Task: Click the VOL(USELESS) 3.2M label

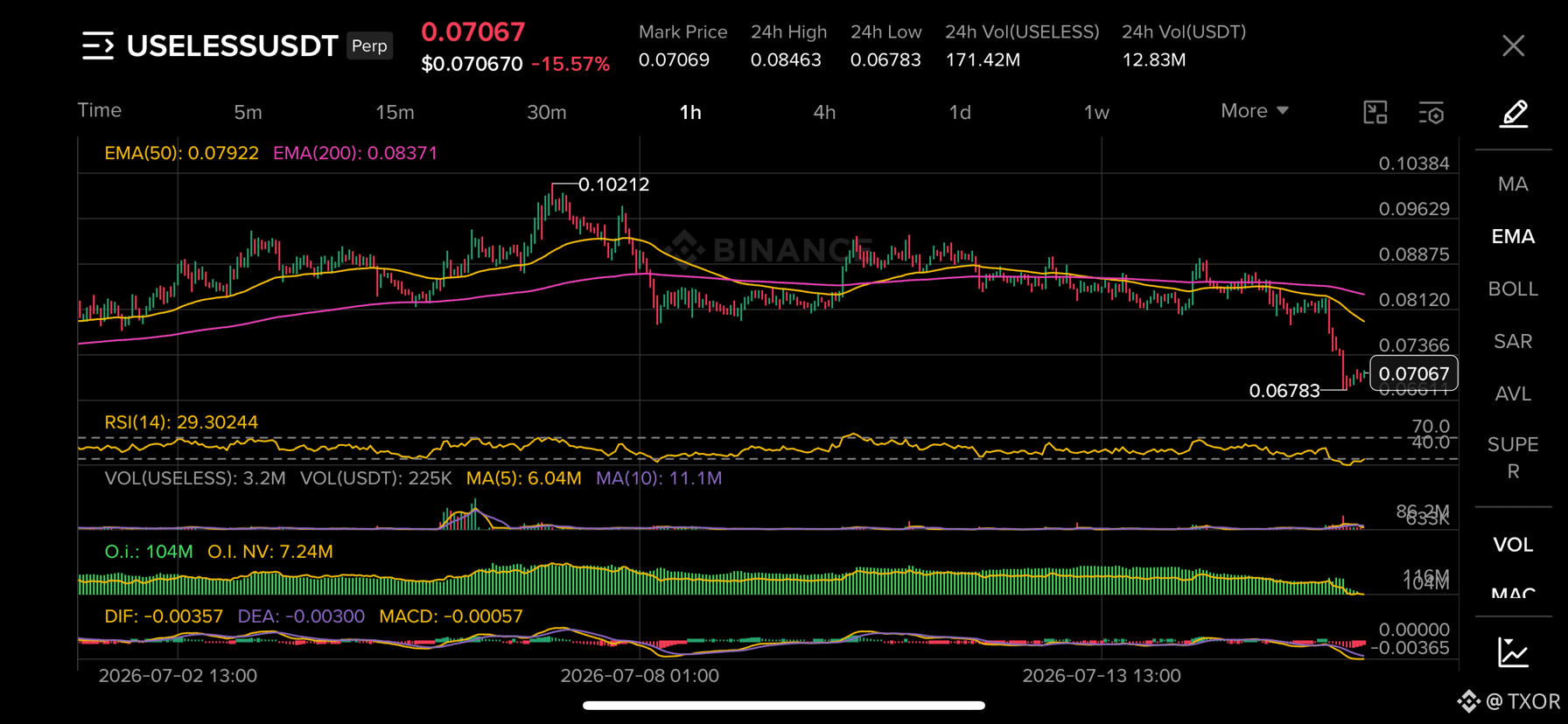Action: (195, 478)
